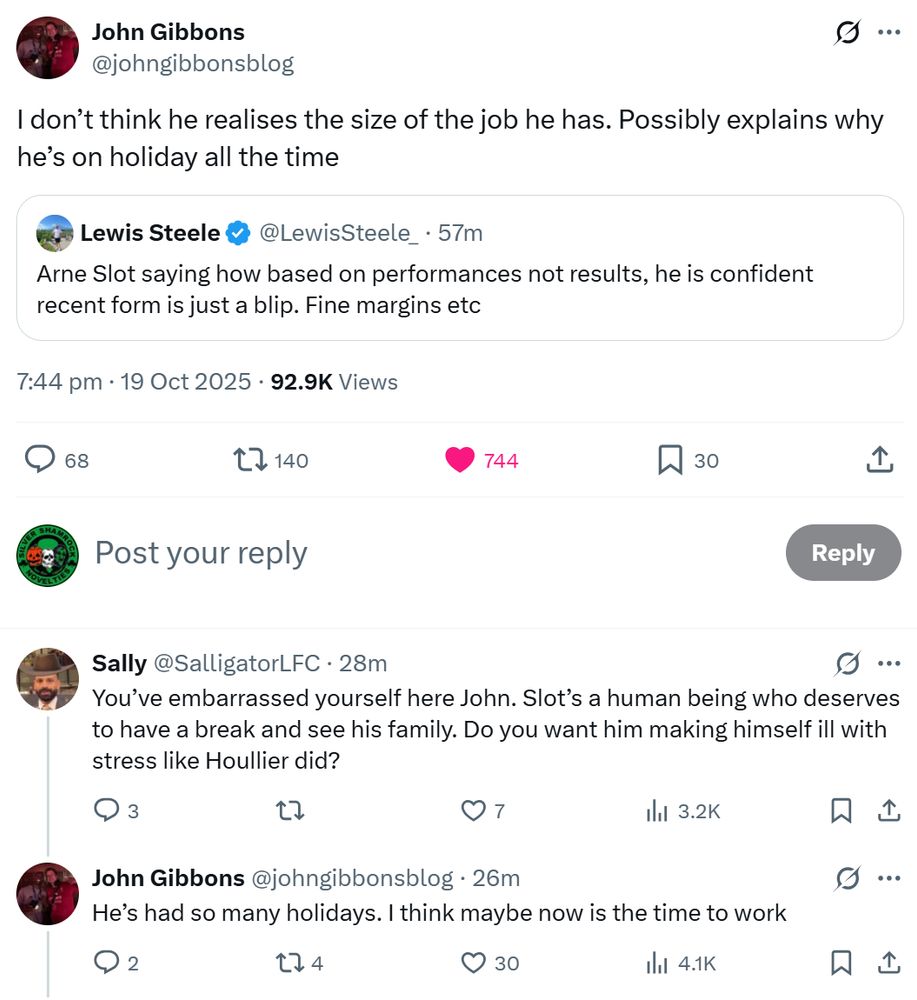917x1000 pixels.
Task: Click the reply icon showing 68 replies
Action: (x=40, y=460)
